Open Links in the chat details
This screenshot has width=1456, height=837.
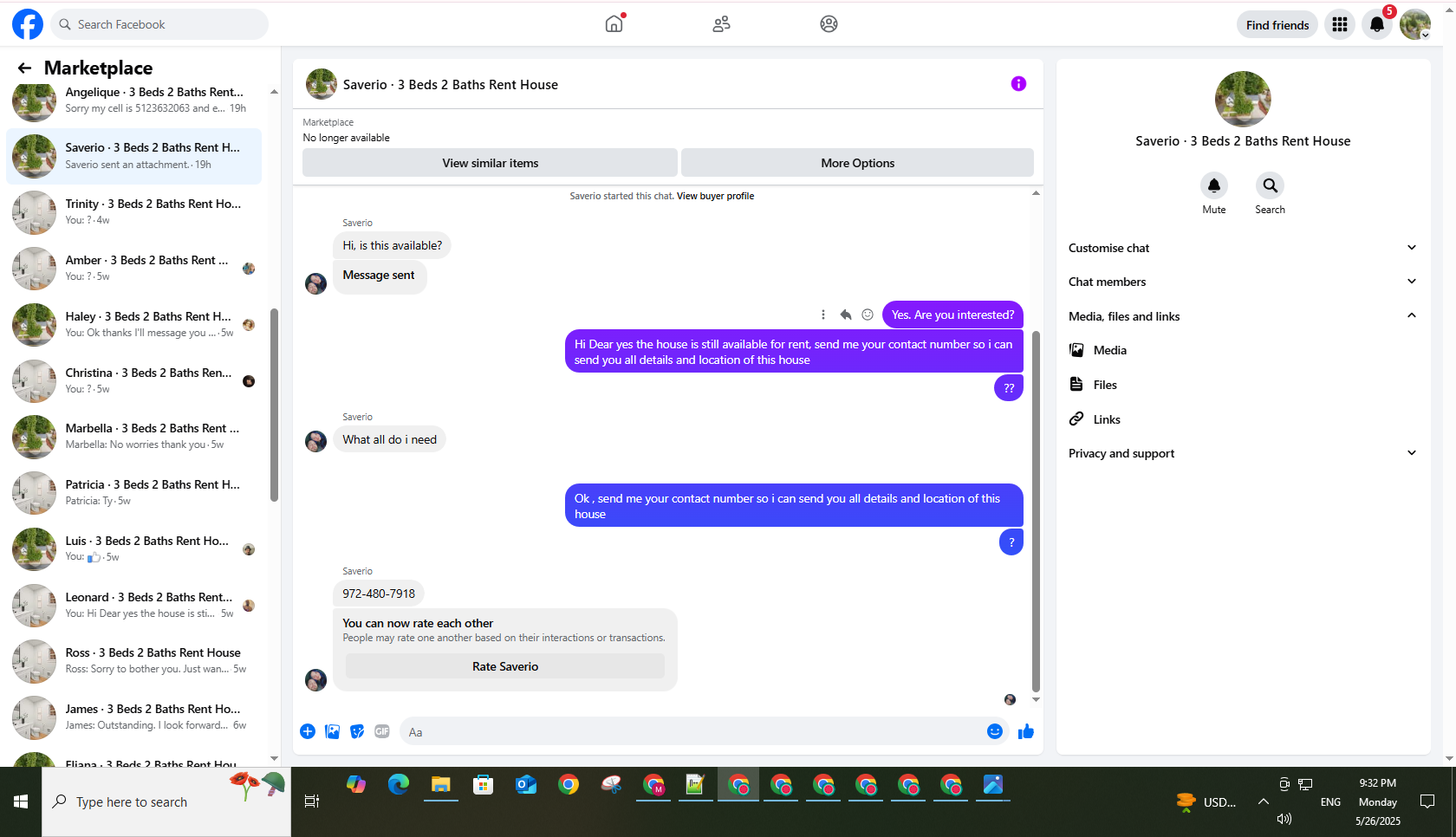[1244, 419]
